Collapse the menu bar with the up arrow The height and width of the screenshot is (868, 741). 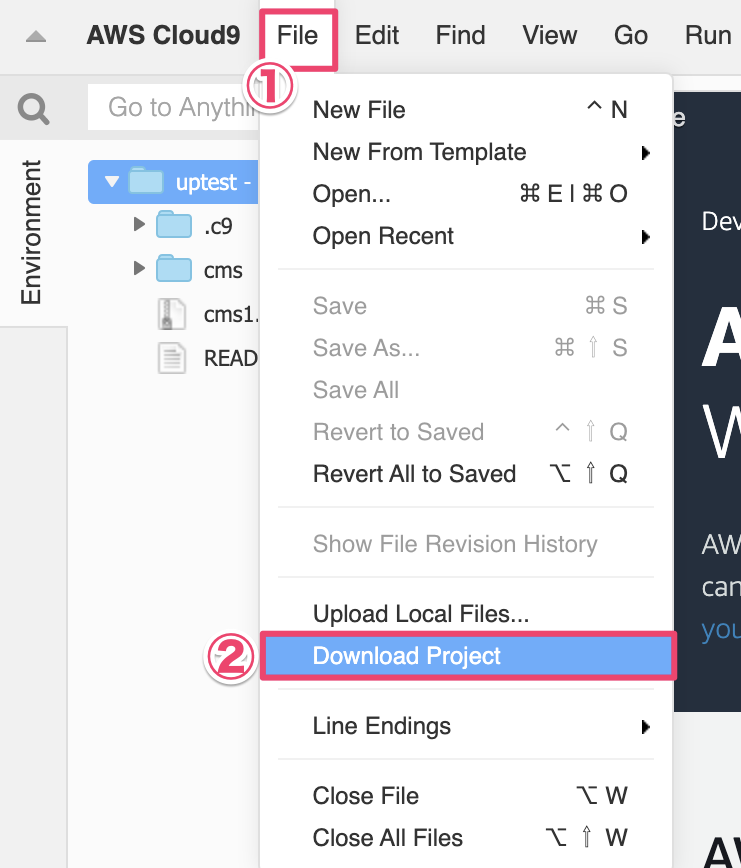[36, 37]
